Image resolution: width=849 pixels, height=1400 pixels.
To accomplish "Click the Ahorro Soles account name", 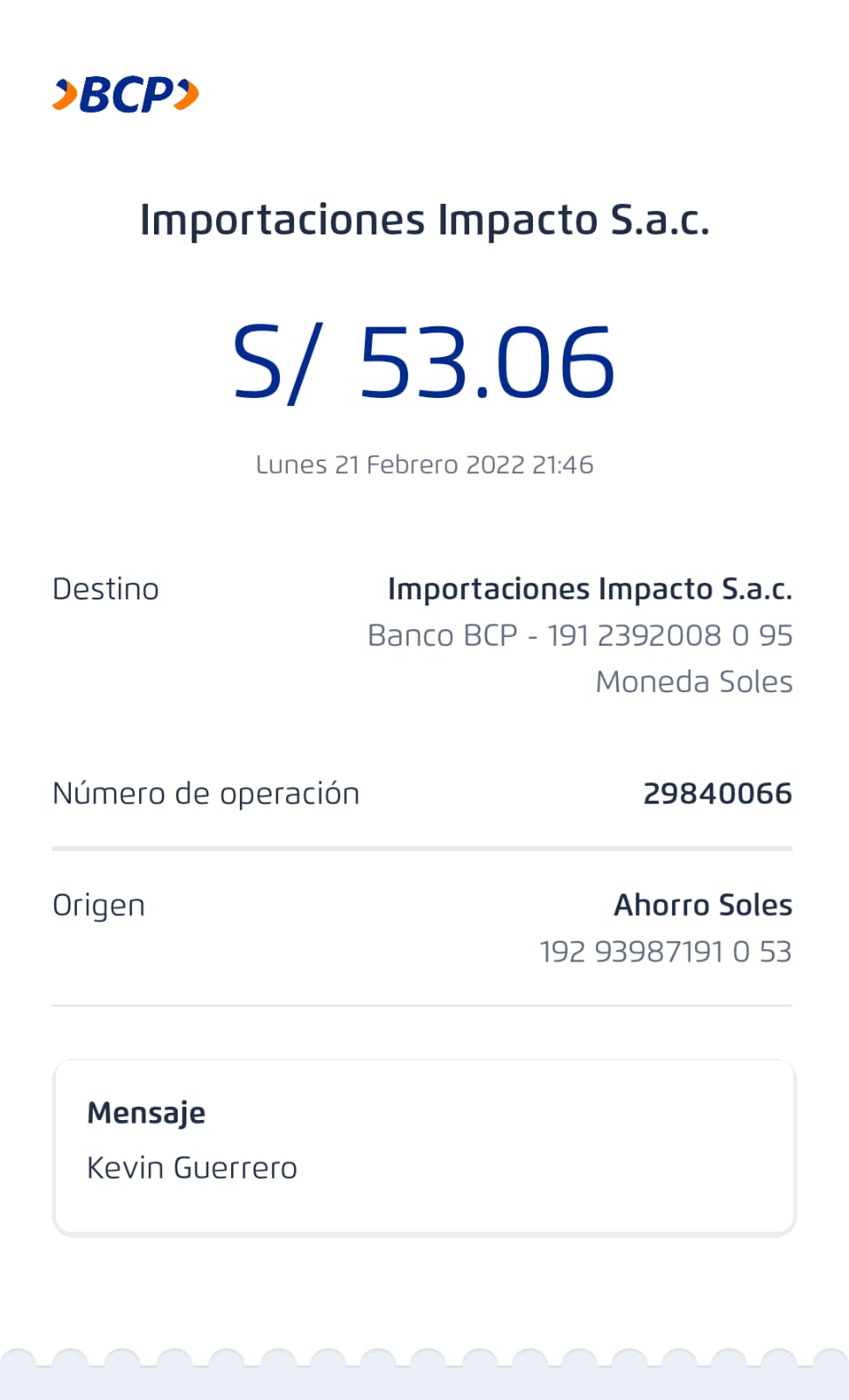I will point(703,906).
